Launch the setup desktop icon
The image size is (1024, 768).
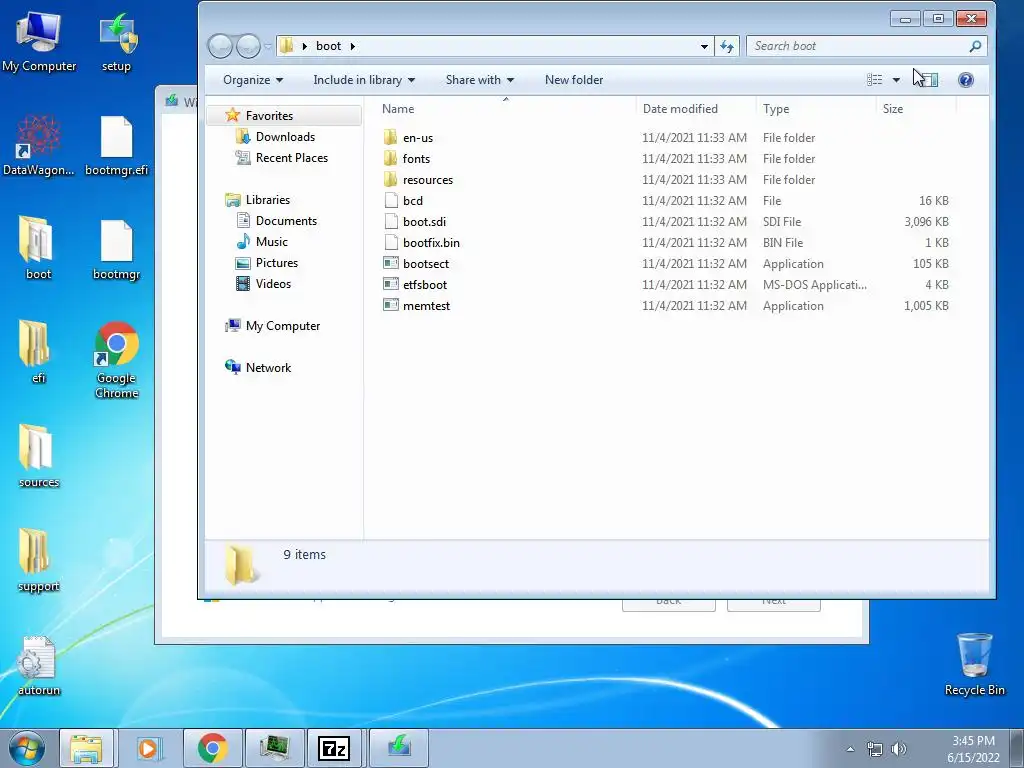coord(116,42)
